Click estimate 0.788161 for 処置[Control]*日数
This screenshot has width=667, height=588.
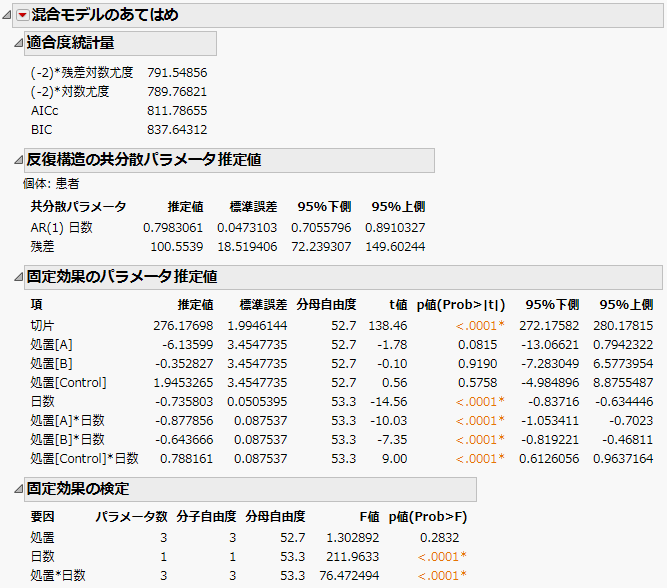(x=186, y=459)
